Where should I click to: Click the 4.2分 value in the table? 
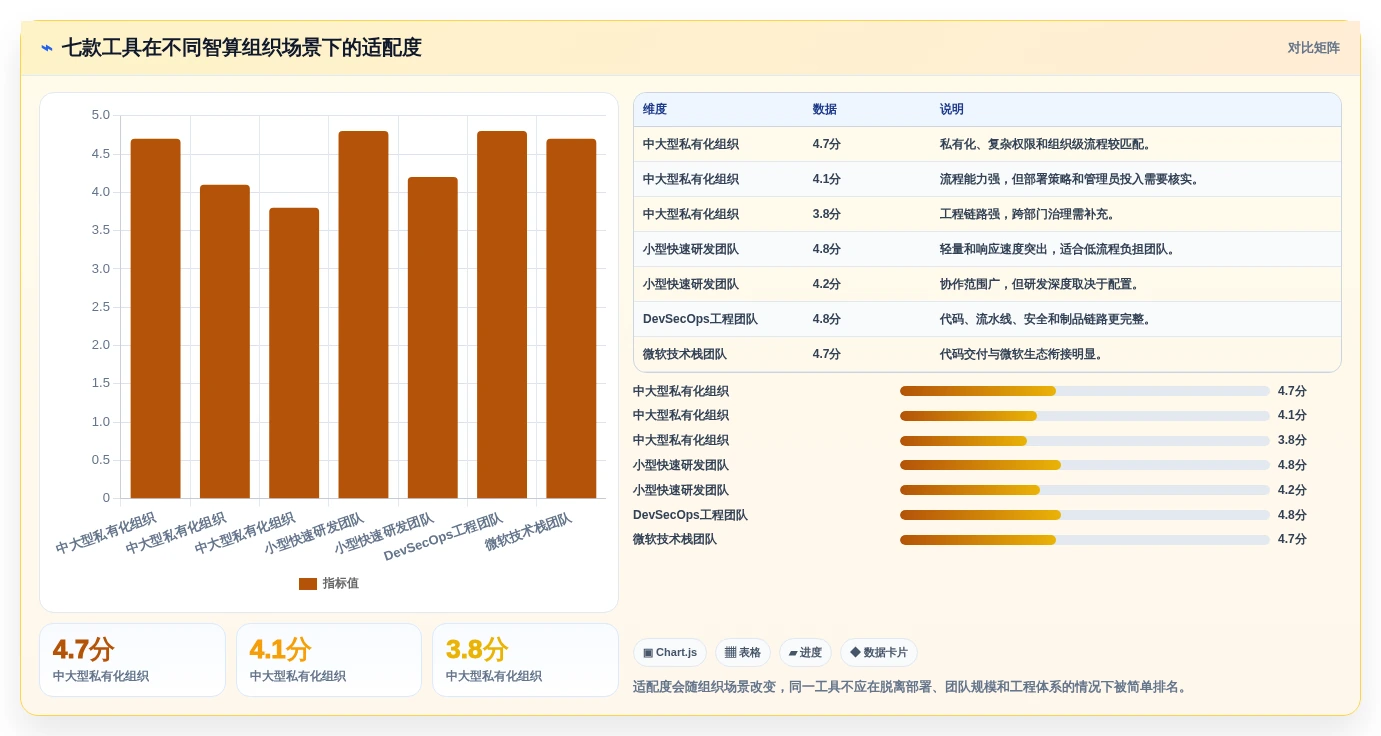click(x=827, y=284)
